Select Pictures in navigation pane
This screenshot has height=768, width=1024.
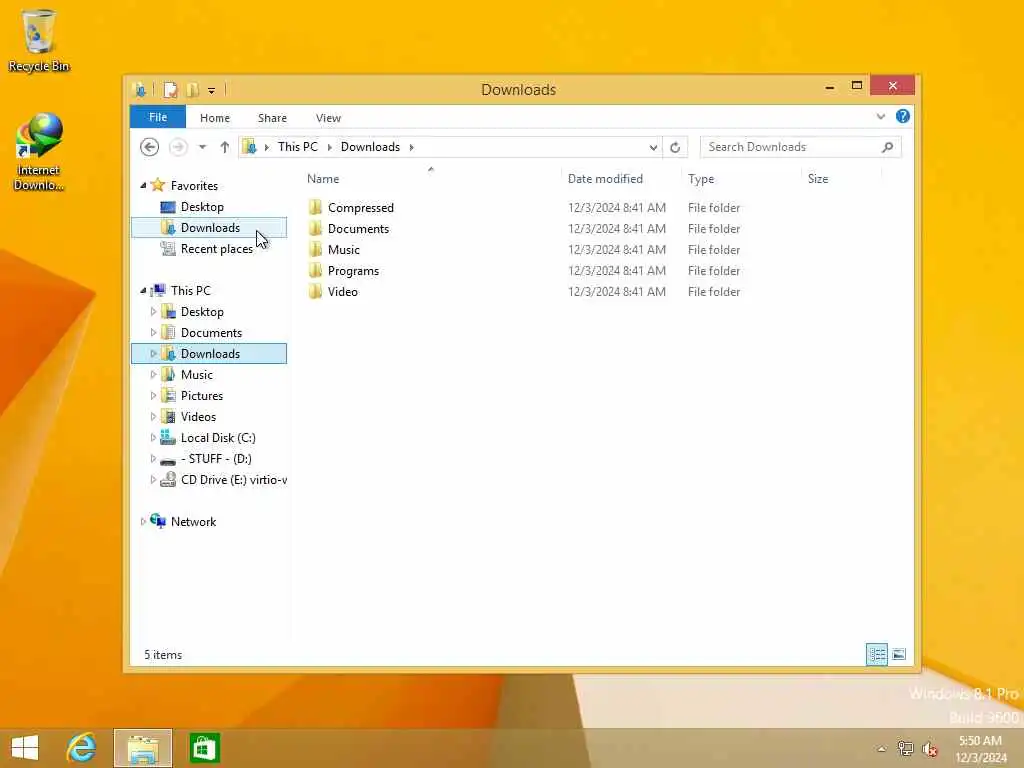point(201,396)
